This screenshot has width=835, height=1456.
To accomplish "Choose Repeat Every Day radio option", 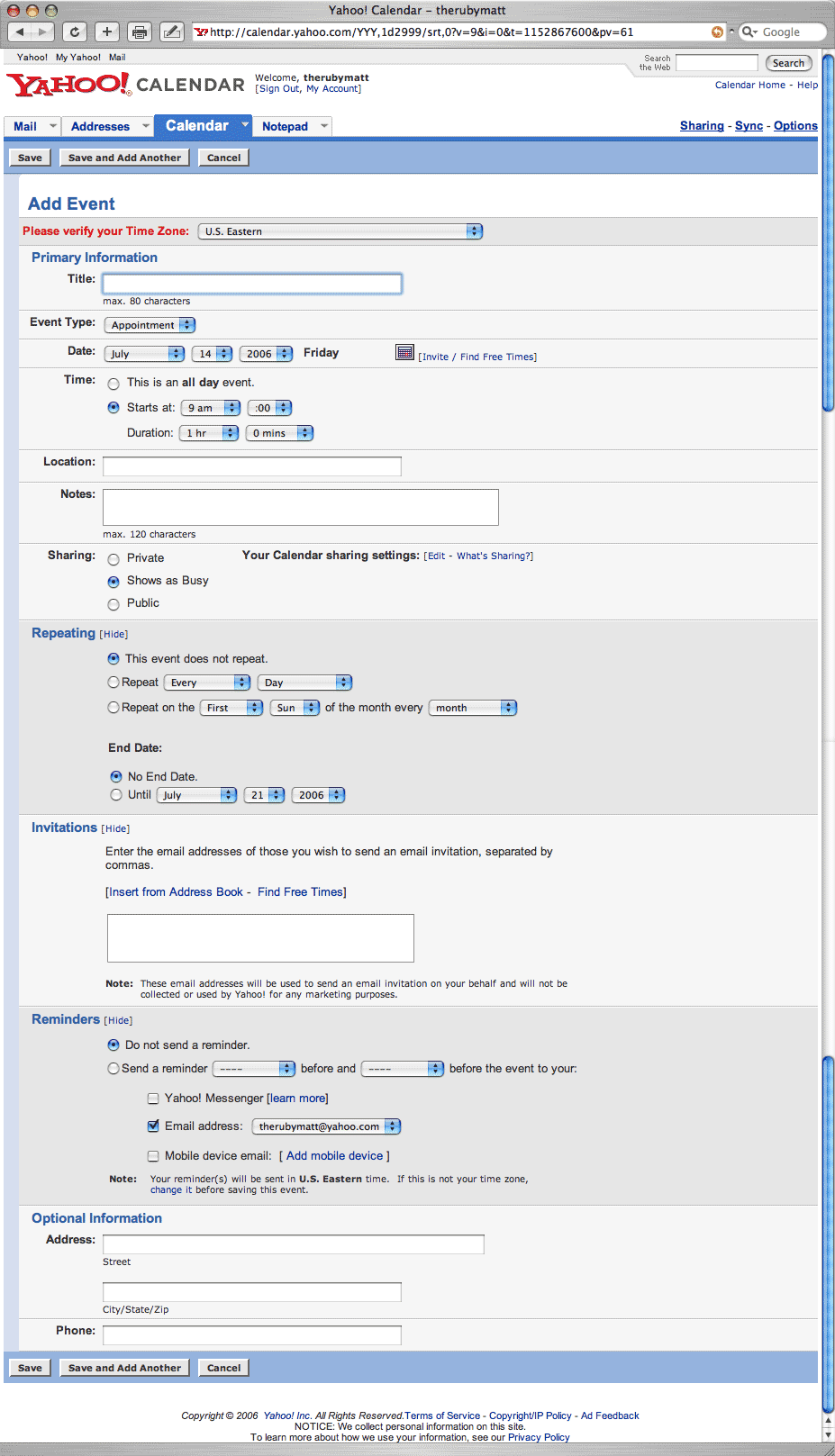I will point(113,683).
